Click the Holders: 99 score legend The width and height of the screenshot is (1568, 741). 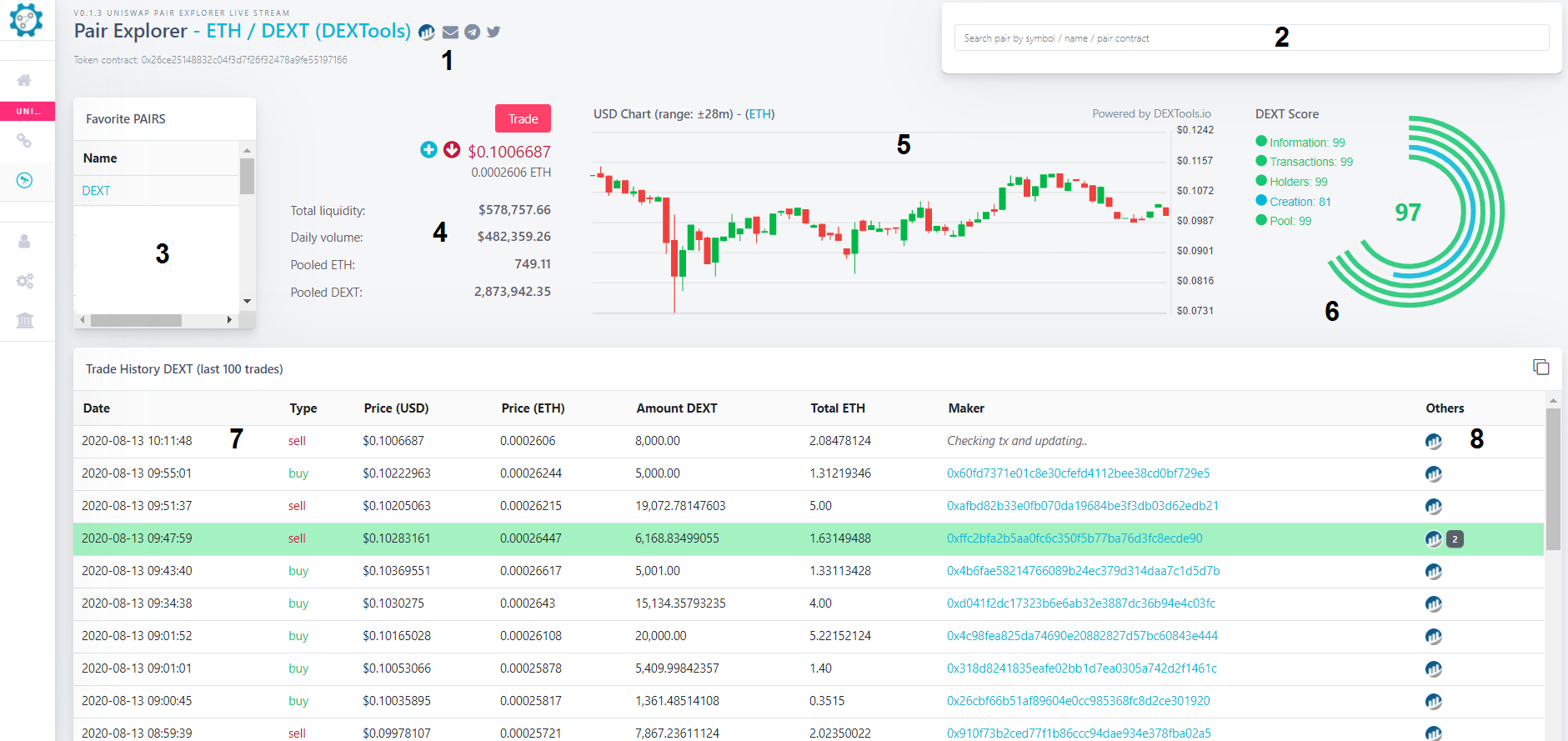tap(1292, 182)
